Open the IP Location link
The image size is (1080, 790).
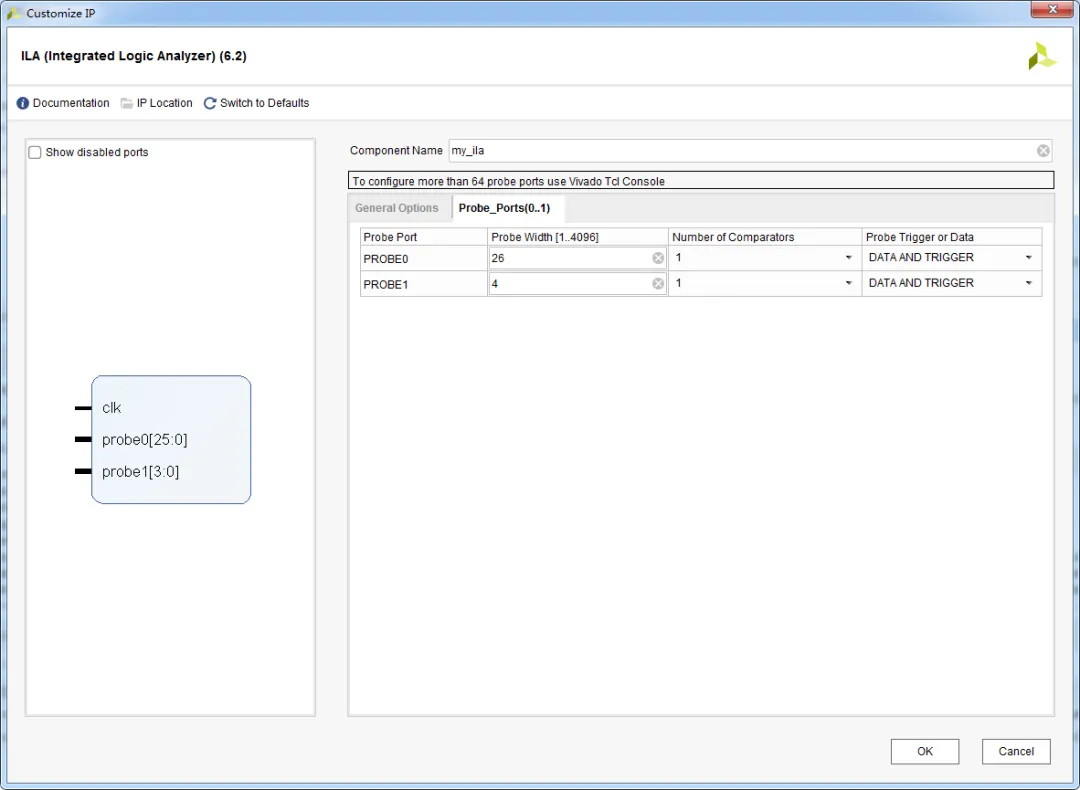click(165, 103)
